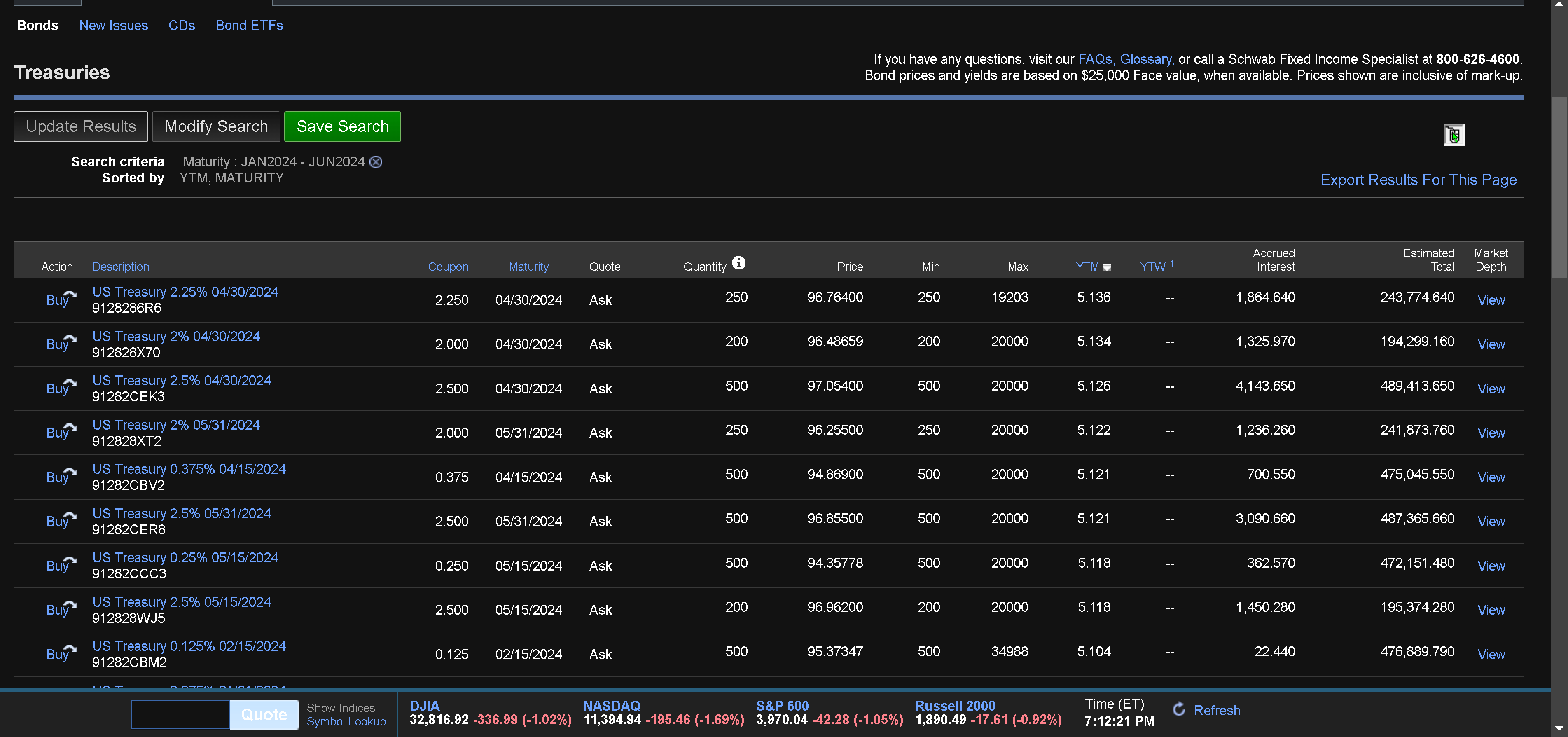
Task: Click the Modify Search button
Action: coord(216,126)
